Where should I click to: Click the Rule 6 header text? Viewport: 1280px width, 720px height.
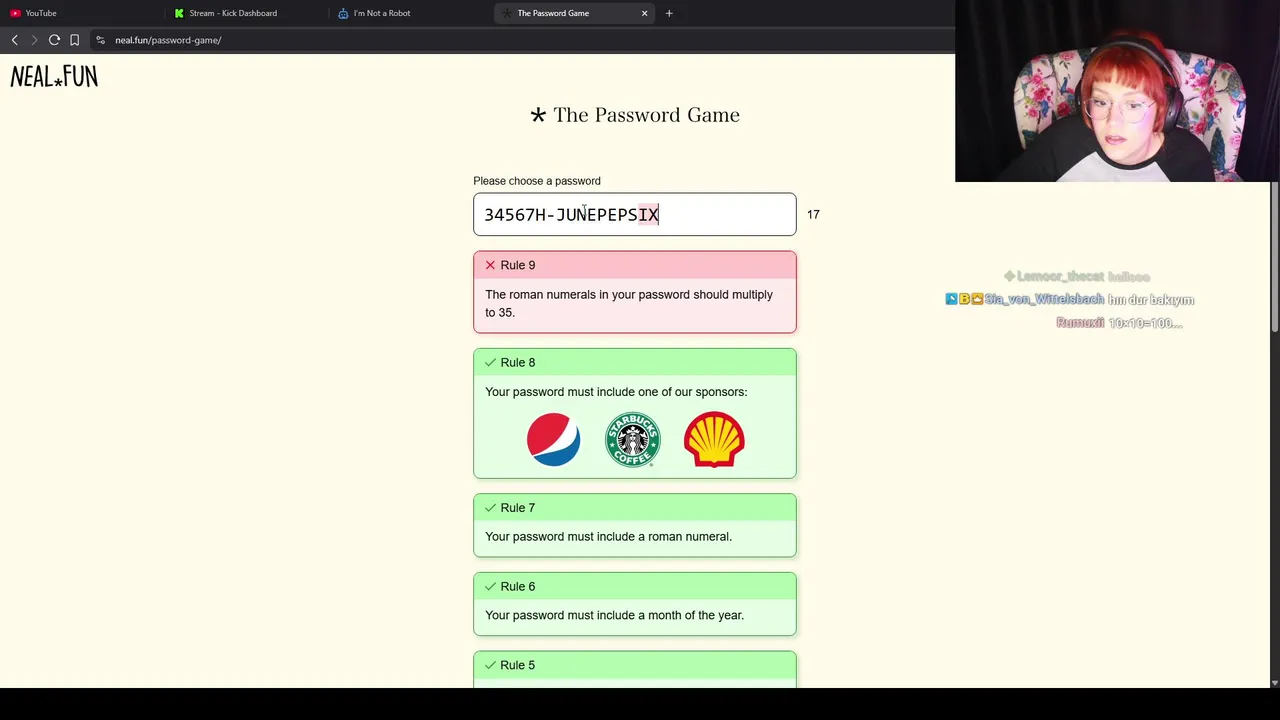518,587
